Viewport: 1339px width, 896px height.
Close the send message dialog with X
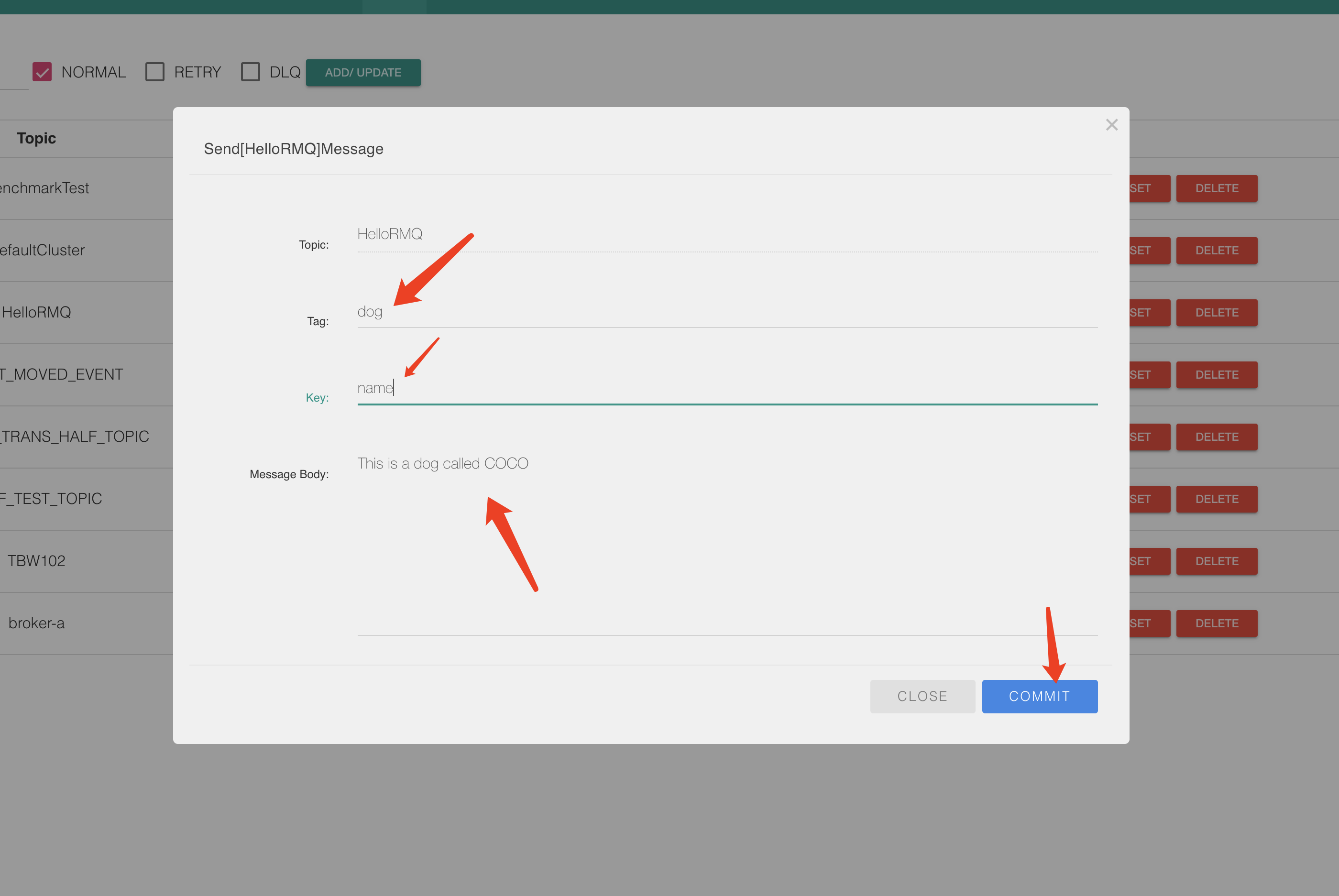pos(1111,125)
